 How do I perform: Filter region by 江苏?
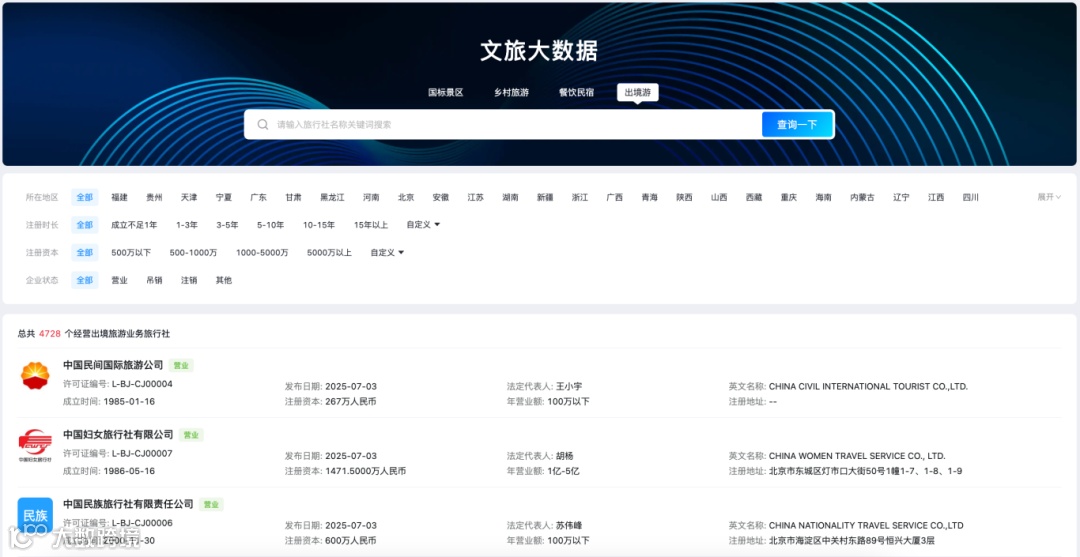pyautogui.click(x=475, y=197)
